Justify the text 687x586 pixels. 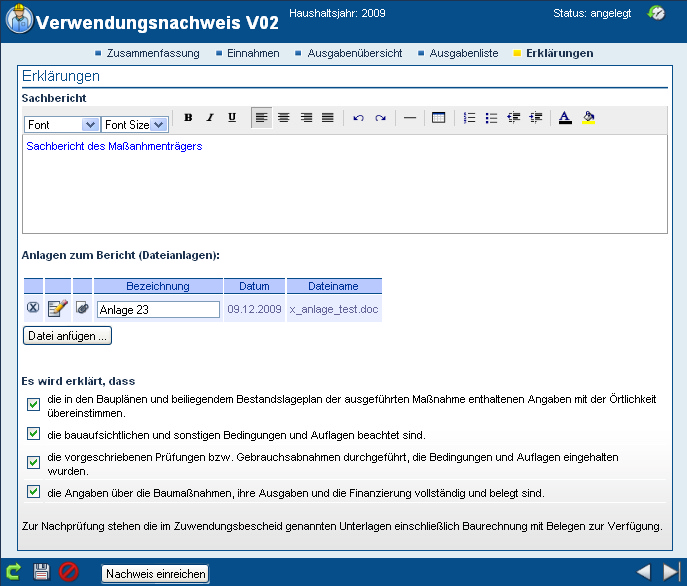[x=328, y=117]
